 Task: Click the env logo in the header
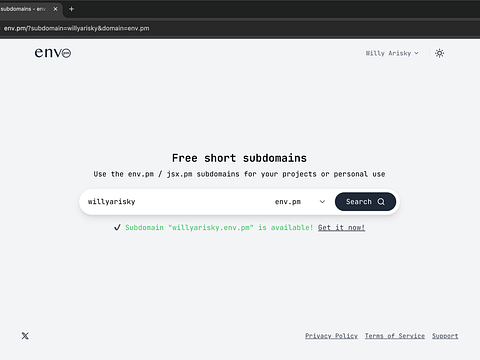click(x=53, y=53)
